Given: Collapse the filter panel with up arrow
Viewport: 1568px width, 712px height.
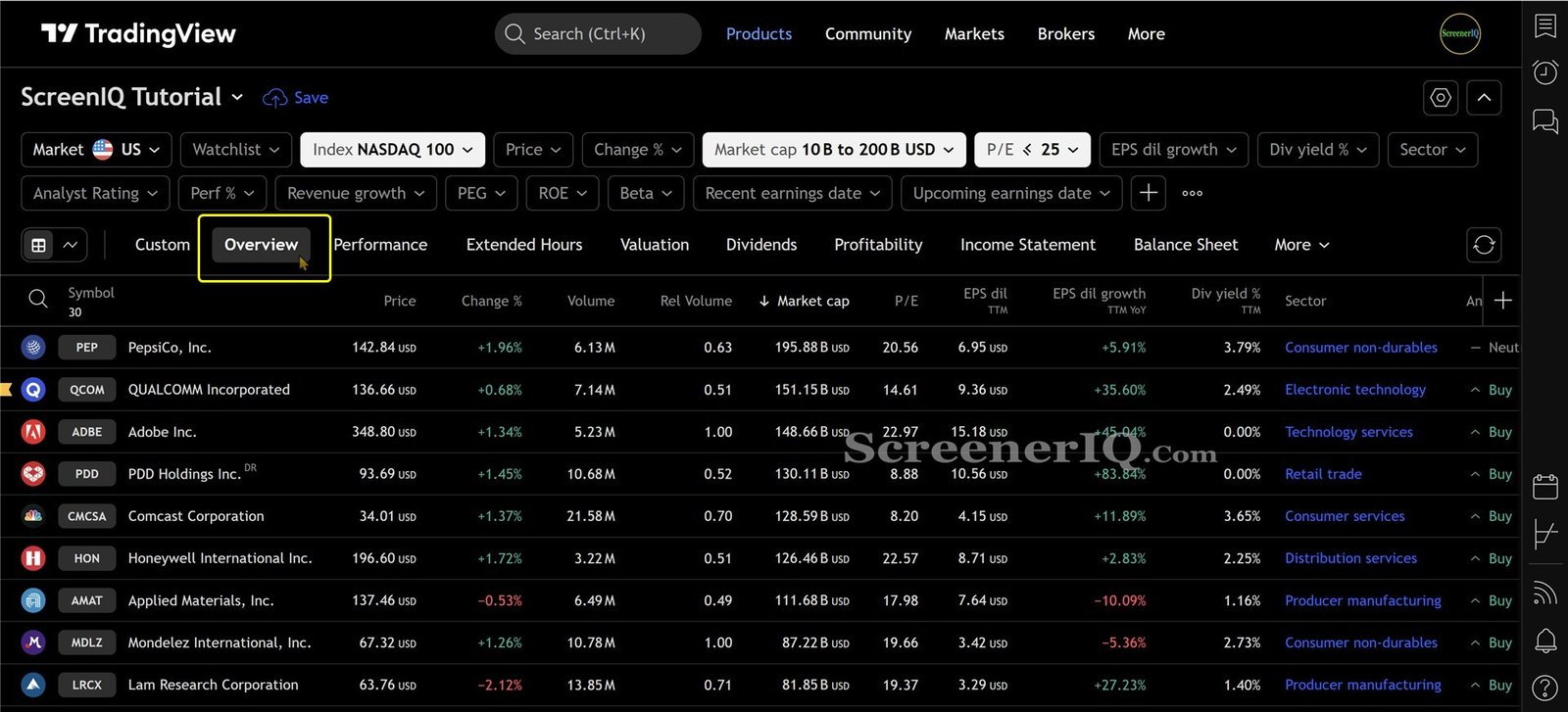Looking at the screenshot, I should [x=1484, y=98].
